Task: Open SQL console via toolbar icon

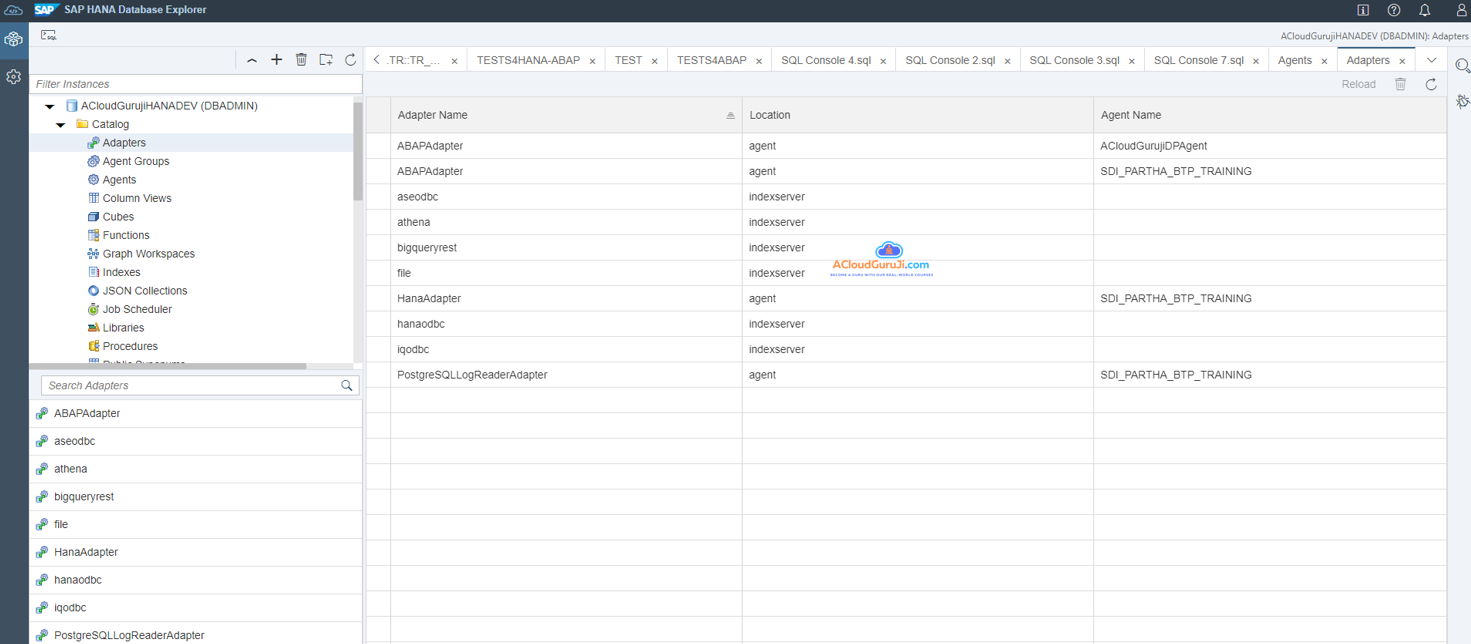Action: pyautogui.click(x=48, y=35)
